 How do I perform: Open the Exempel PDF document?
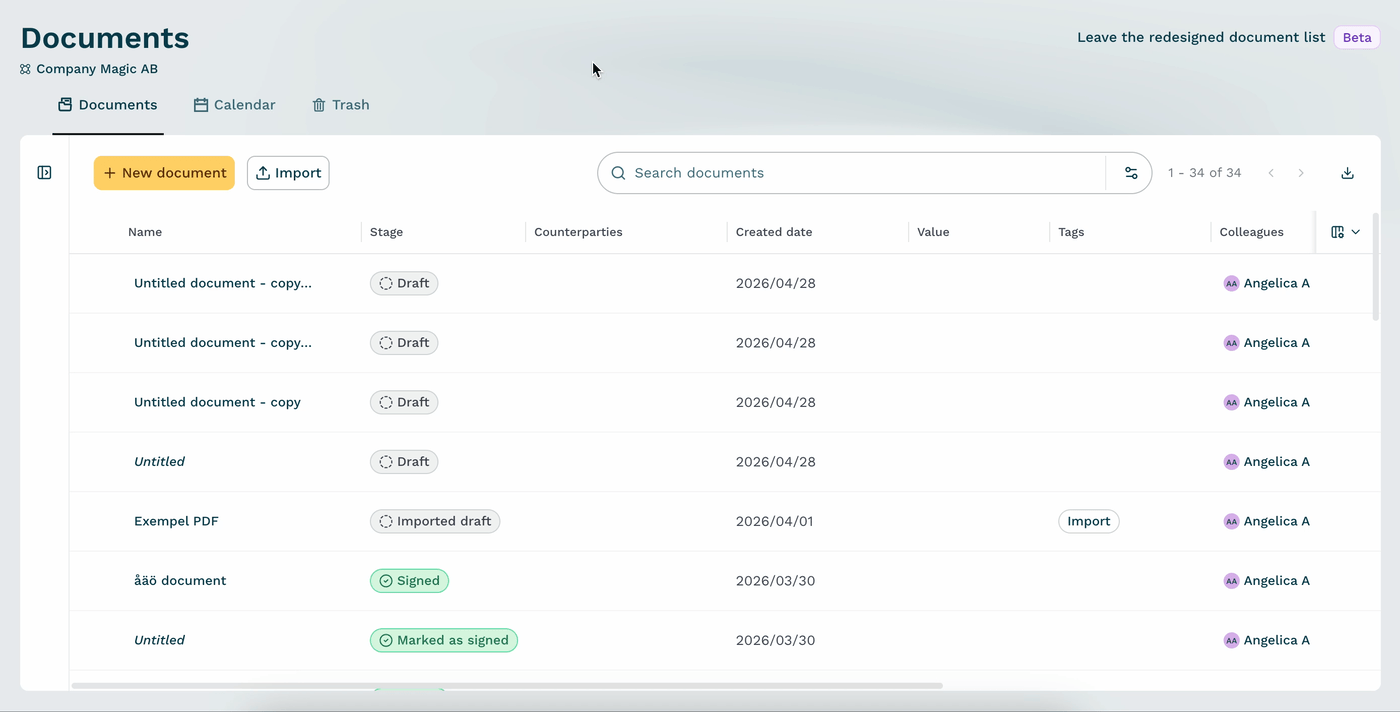(x=176, y=521)
